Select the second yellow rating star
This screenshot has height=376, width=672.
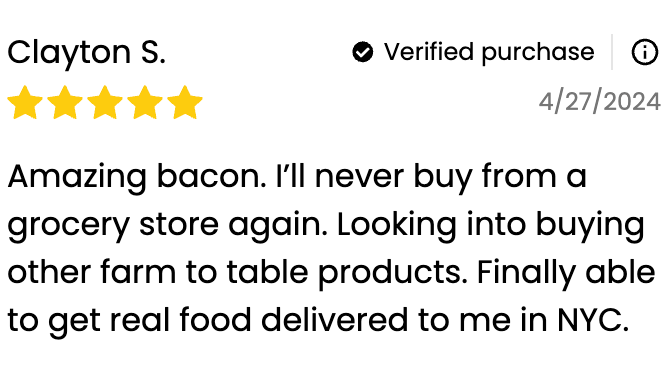(x=65, y=102)
